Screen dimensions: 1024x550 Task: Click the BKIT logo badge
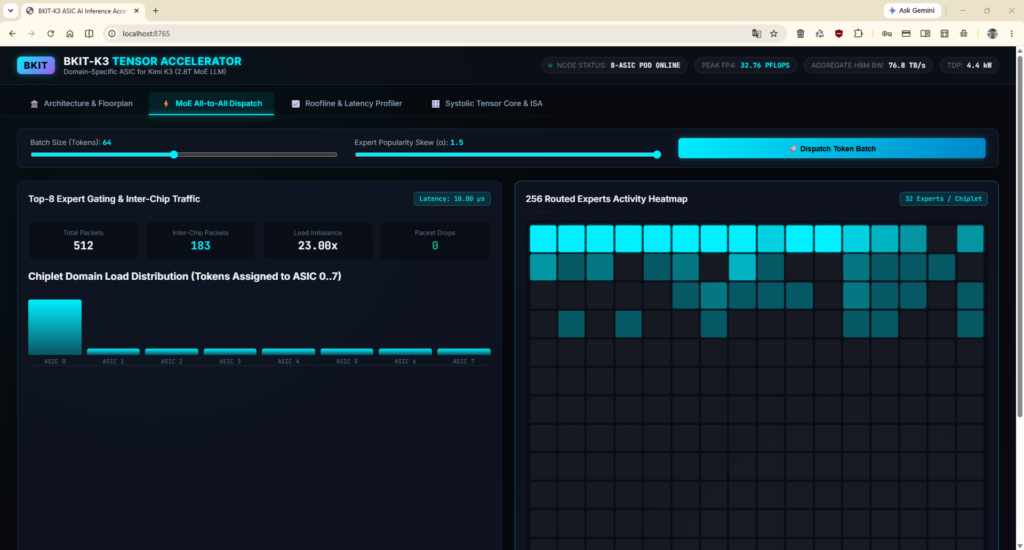[x=36, y=65]
